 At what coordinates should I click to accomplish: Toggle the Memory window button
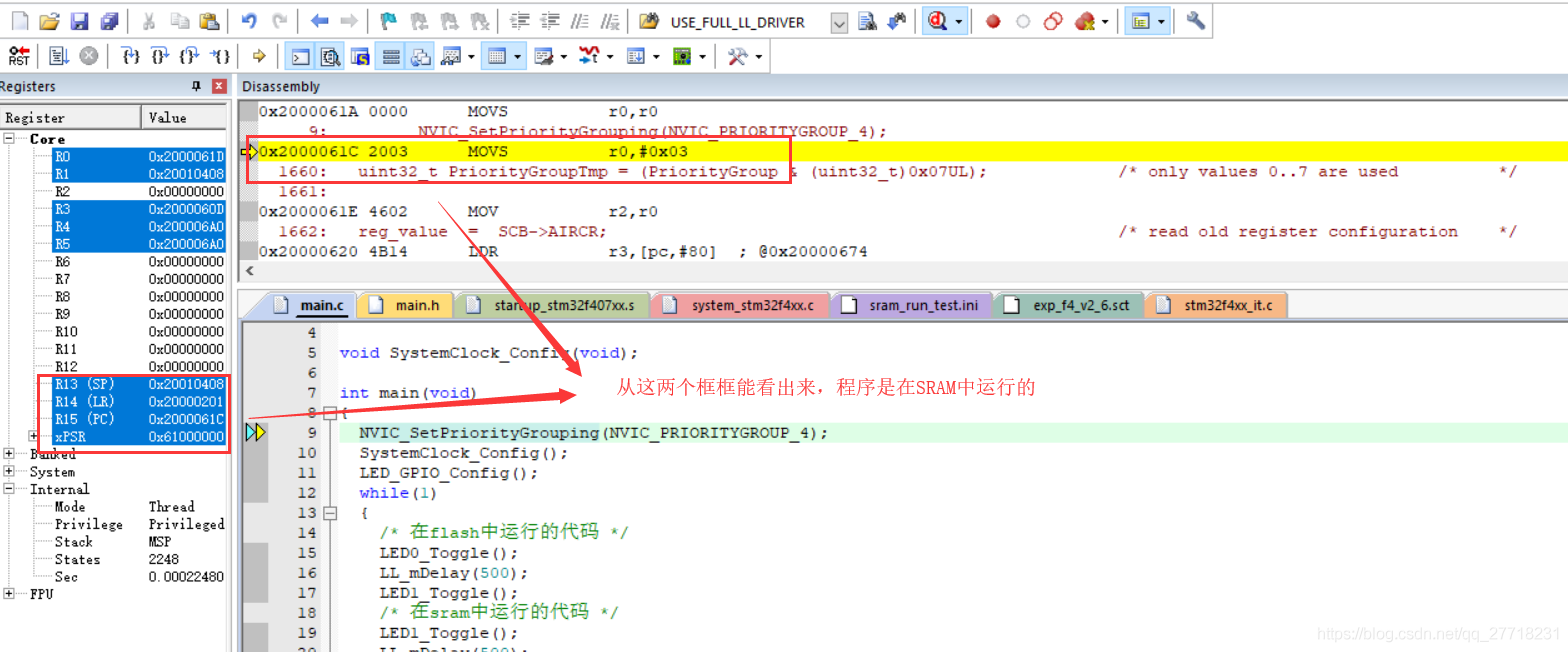496,56
